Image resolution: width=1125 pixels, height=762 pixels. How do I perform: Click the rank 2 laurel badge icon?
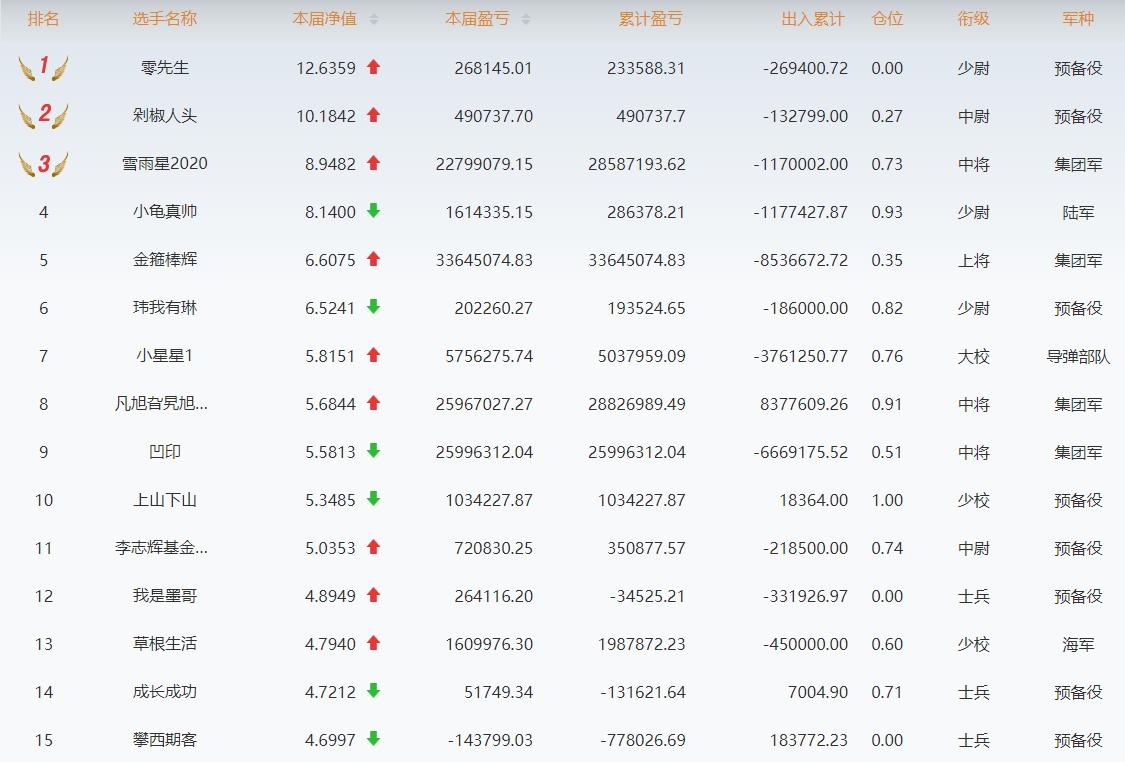point(43,116)
